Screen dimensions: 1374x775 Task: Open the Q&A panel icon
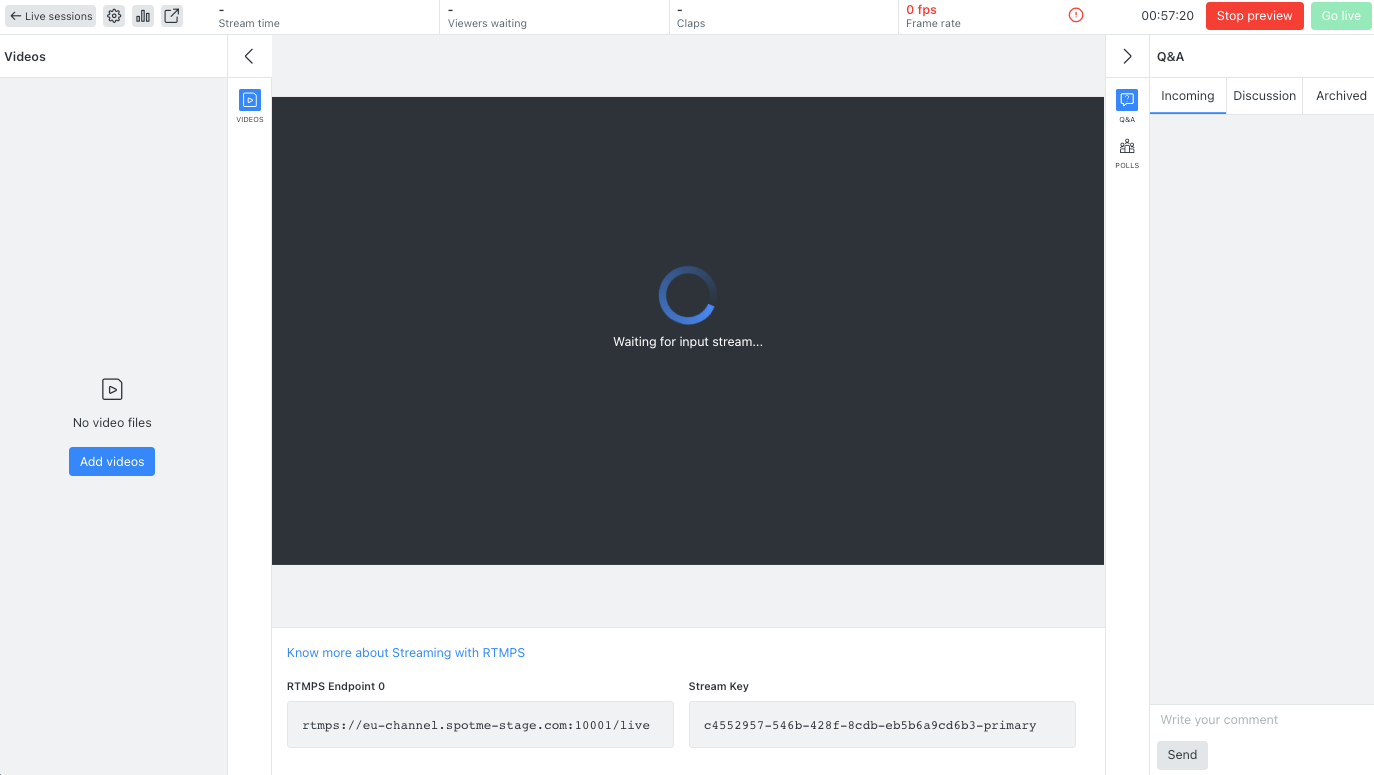click(1126, 101)
